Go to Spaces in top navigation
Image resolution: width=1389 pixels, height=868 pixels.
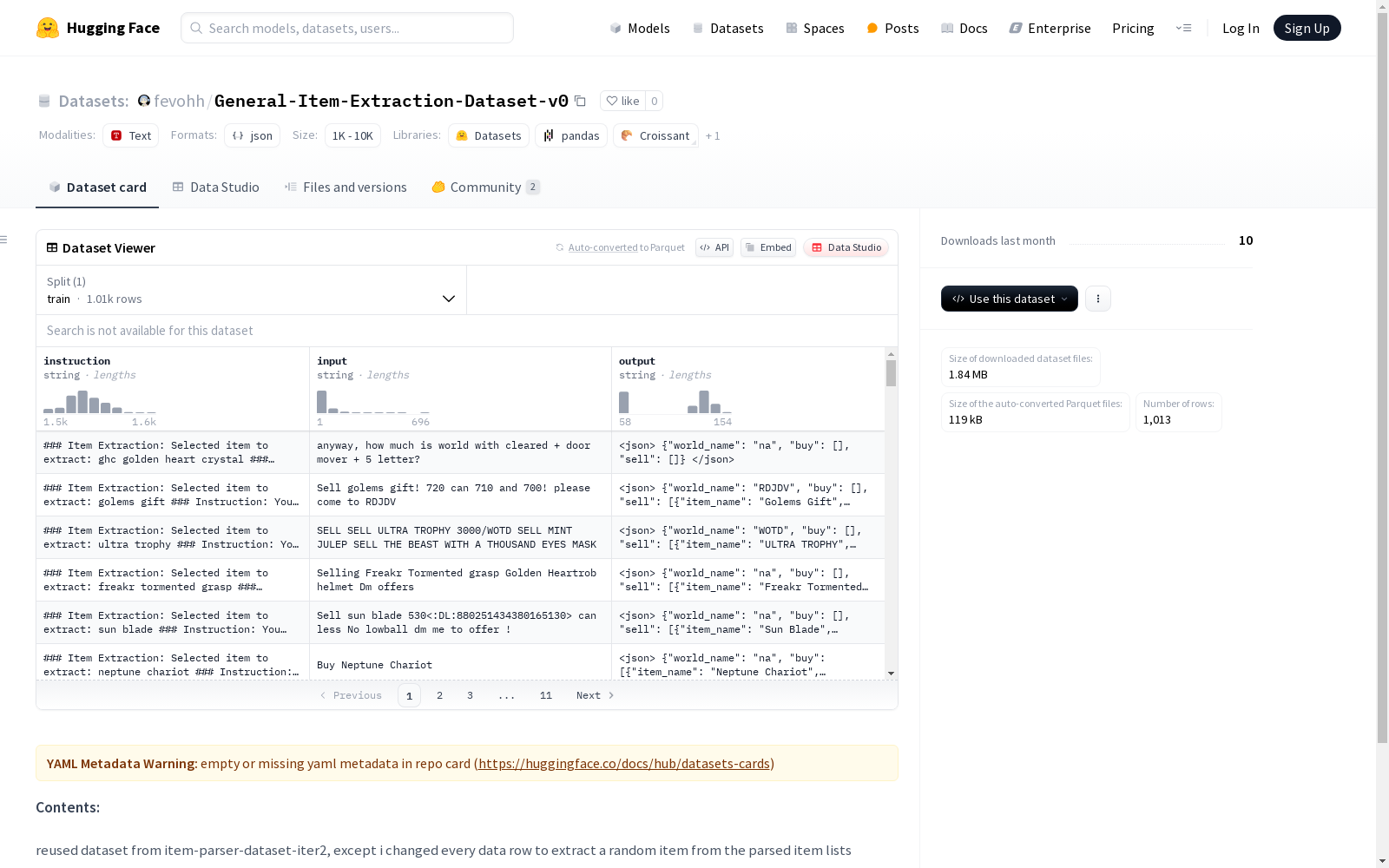click(815, 28)
